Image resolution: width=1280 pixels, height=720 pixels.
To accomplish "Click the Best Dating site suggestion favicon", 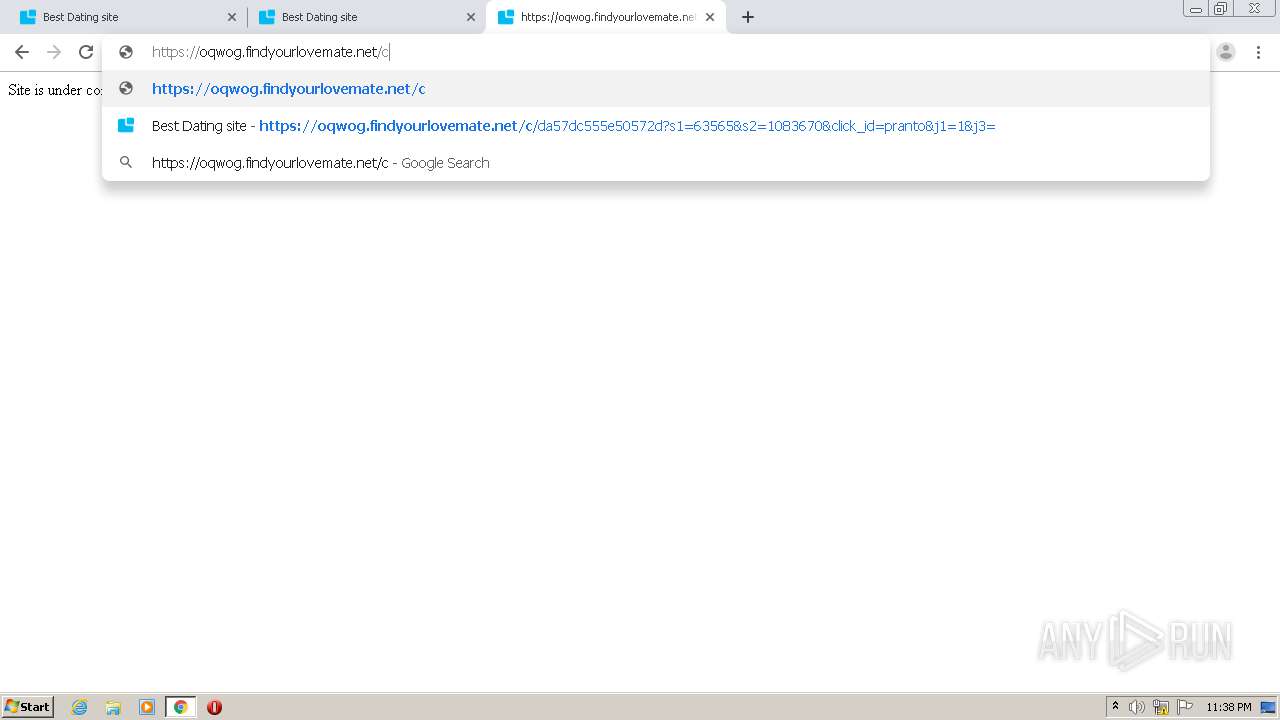I will click(x=126, y=126).
